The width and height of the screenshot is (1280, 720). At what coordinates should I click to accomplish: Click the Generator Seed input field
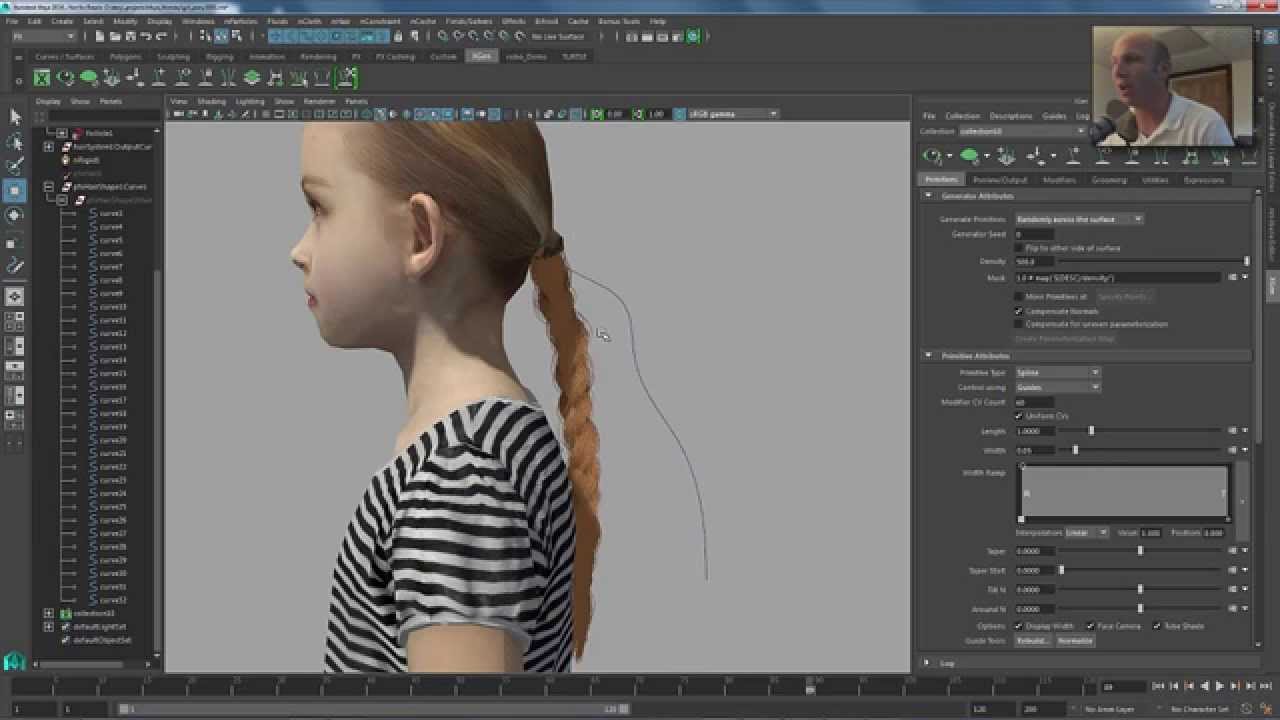click(1033, 234)
